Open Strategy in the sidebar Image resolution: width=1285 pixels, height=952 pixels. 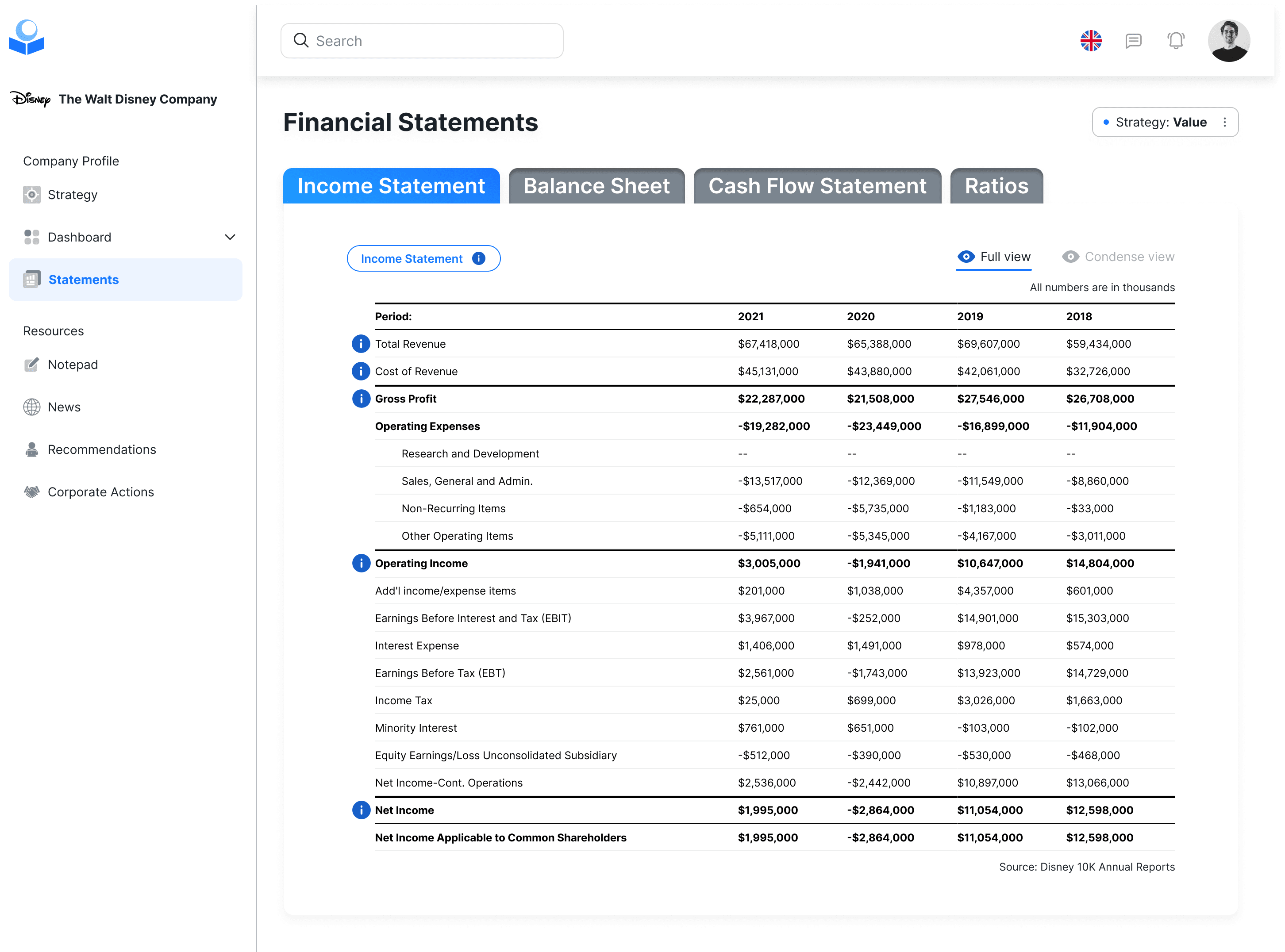126,195
